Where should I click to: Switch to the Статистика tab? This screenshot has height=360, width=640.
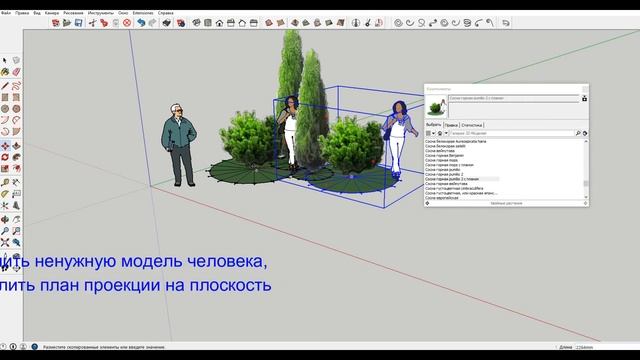tap(471, 125)
